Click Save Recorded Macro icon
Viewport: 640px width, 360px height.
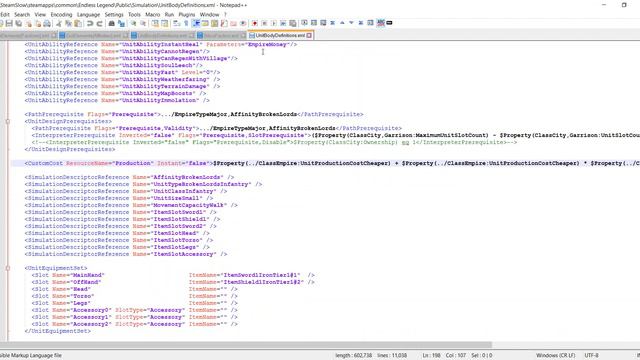pos(293,23)
